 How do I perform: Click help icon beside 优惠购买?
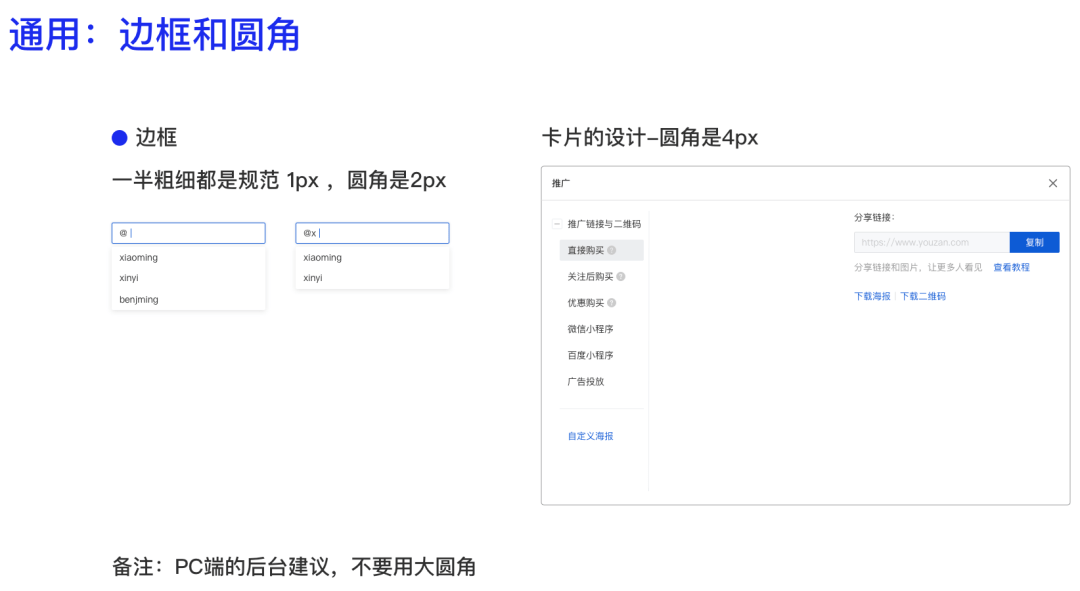(612, 303)
